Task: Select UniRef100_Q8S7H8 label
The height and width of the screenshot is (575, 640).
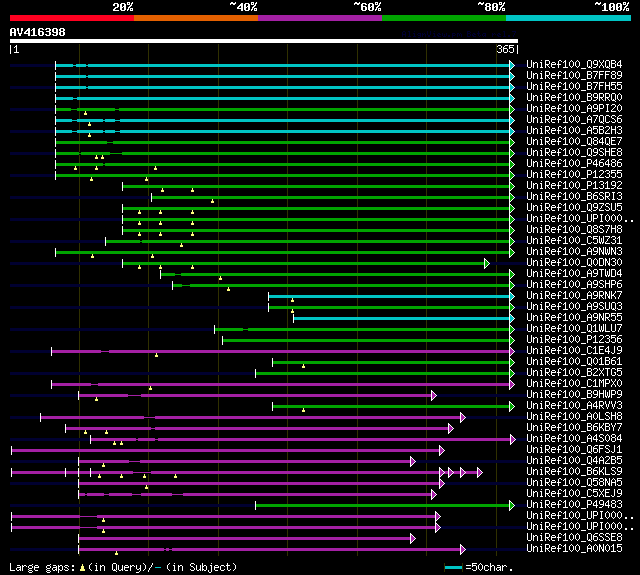Action: [x=574, y=230]
